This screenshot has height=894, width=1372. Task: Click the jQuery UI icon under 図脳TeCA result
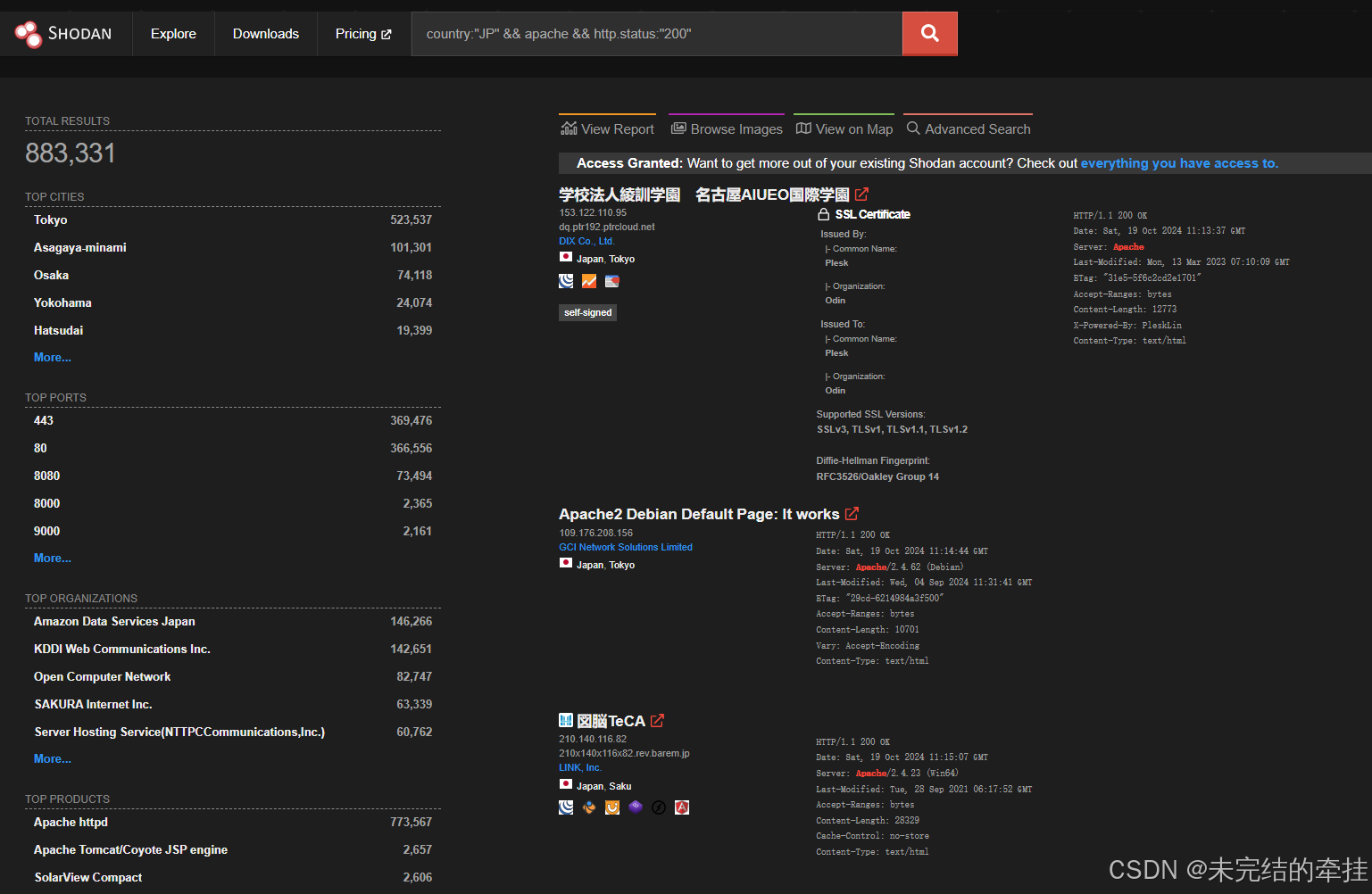click(612, 807)
